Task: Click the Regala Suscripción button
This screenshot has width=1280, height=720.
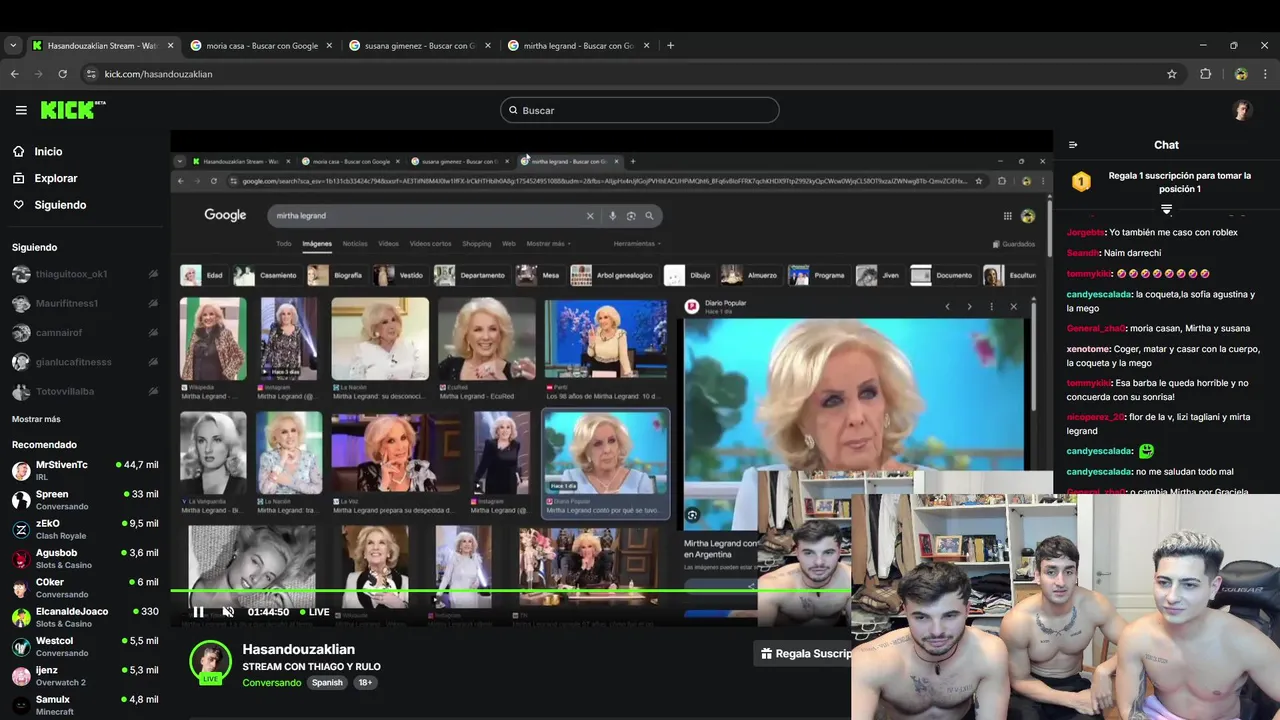Action: click(805, 653)
